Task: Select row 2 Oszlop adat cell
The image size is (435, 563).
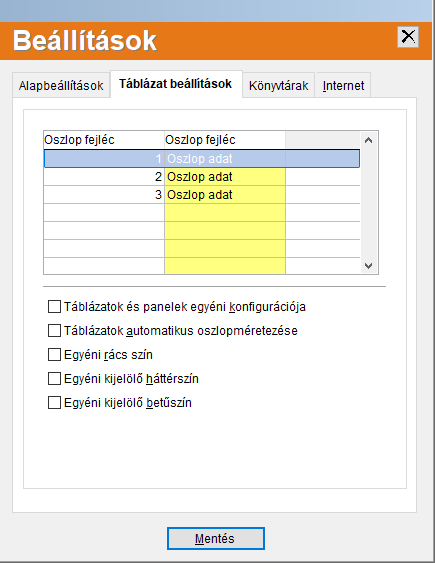Action: 225,177
